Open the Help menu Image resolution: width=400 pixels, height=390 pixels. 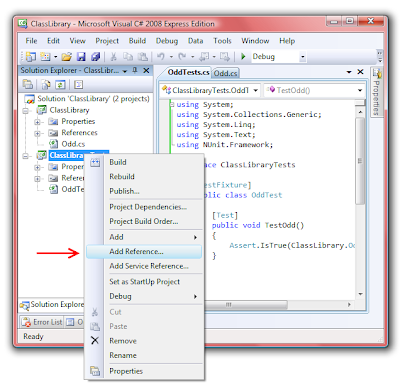(x=287, y=41)
